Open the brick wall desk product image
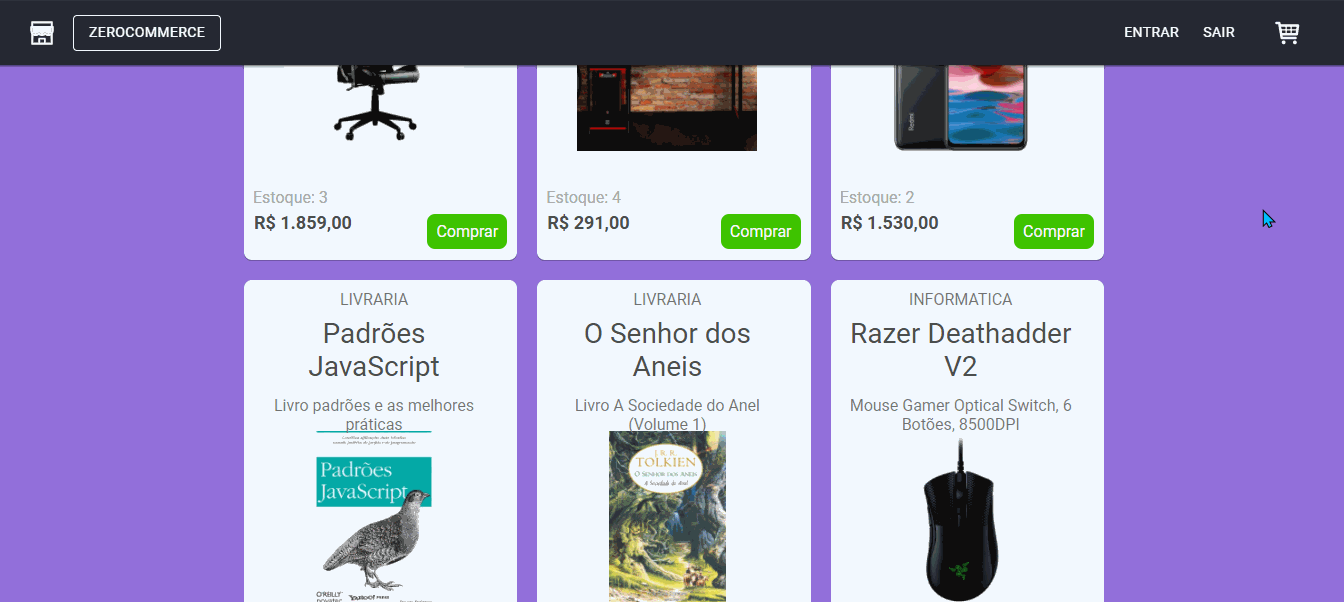 tap(667, 108)
